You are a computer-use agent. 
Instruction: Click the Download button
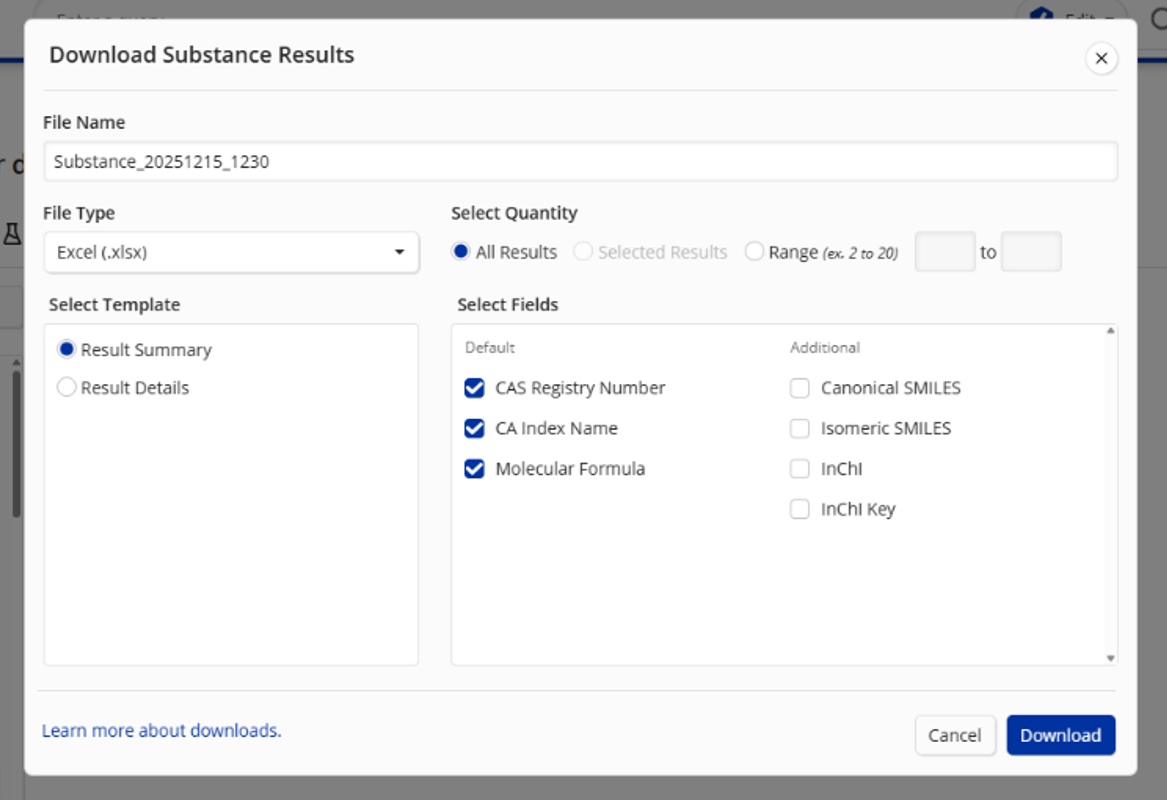click(x=1061, y=735)
